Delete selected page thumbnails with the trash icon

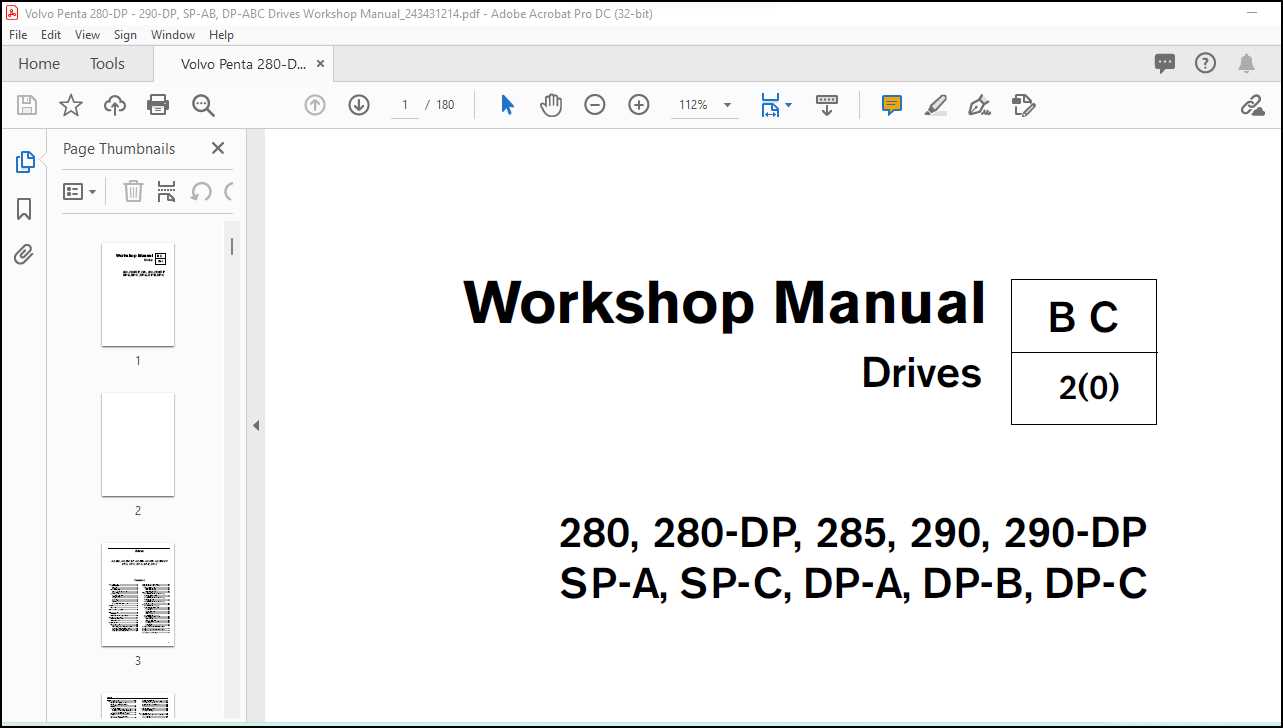click(x=133, y=191)
